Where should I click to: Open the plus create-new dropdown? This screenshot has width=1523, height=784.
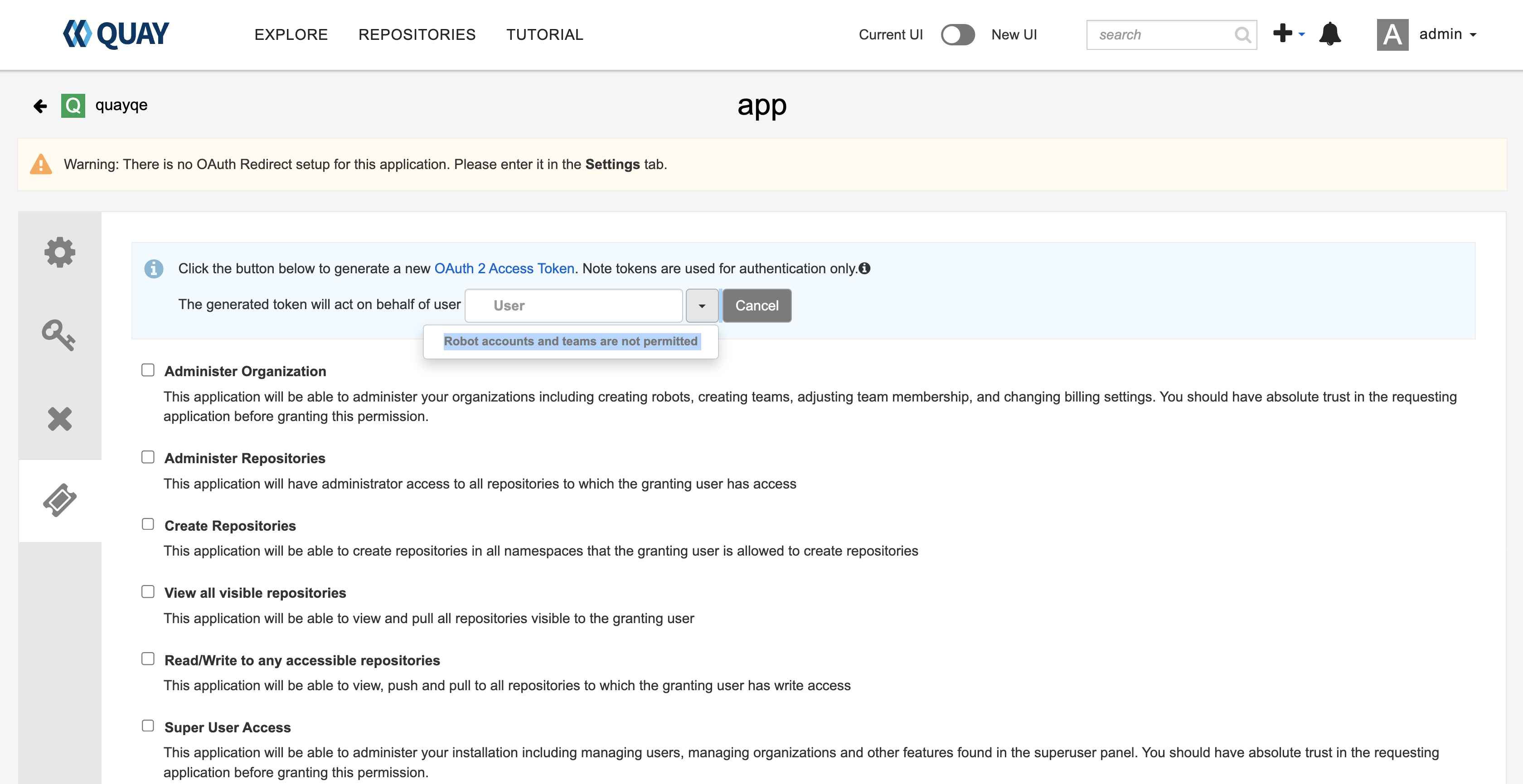(1288, 34)
